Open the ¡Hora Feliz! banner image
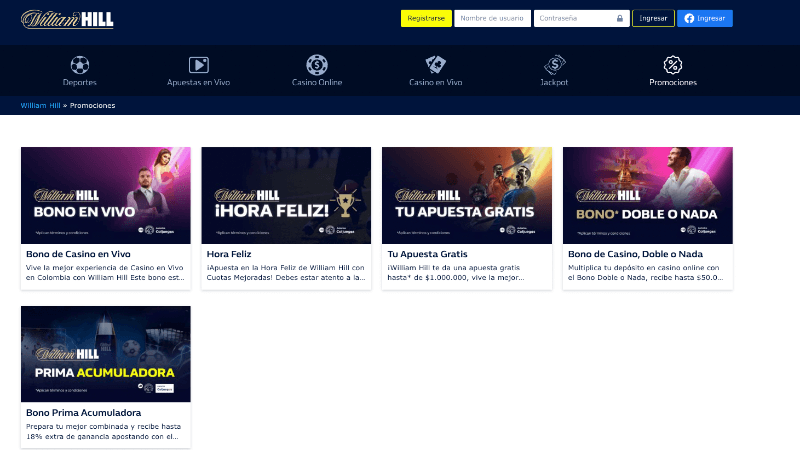 [x=286, y=195]
